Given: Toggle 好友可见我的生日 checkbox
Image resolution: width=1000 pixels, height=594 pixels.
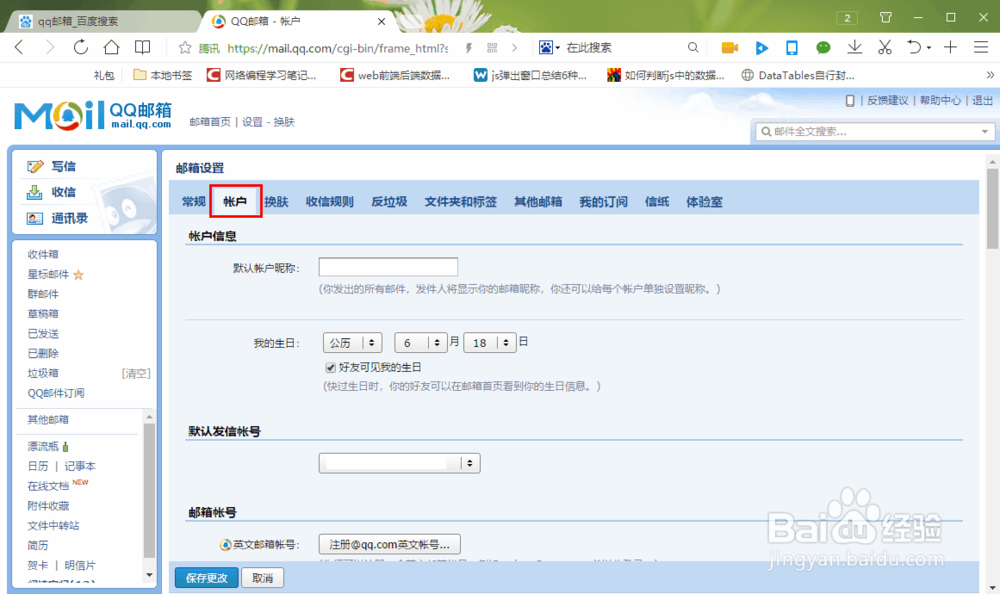Looking at the screenshot, I should click(330, 368).
